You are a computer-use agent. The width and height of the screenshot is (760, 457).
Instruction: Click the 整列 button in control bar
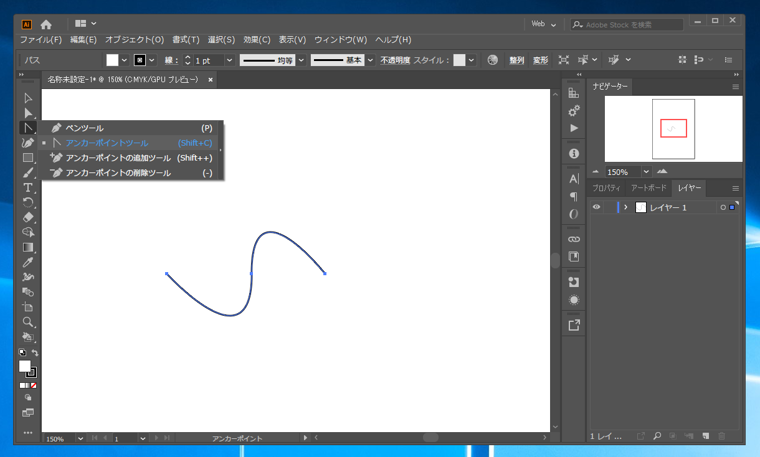click(x=516, y=60)
